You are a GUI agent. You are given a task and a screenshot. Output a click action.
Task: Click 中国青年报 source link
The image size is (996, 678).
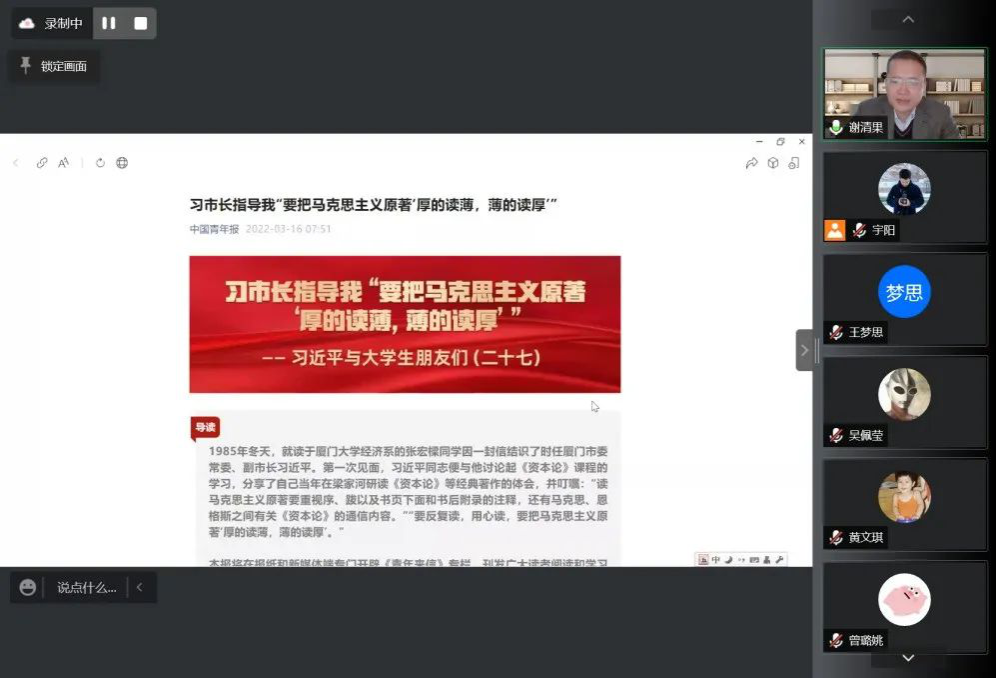(214, 229)
